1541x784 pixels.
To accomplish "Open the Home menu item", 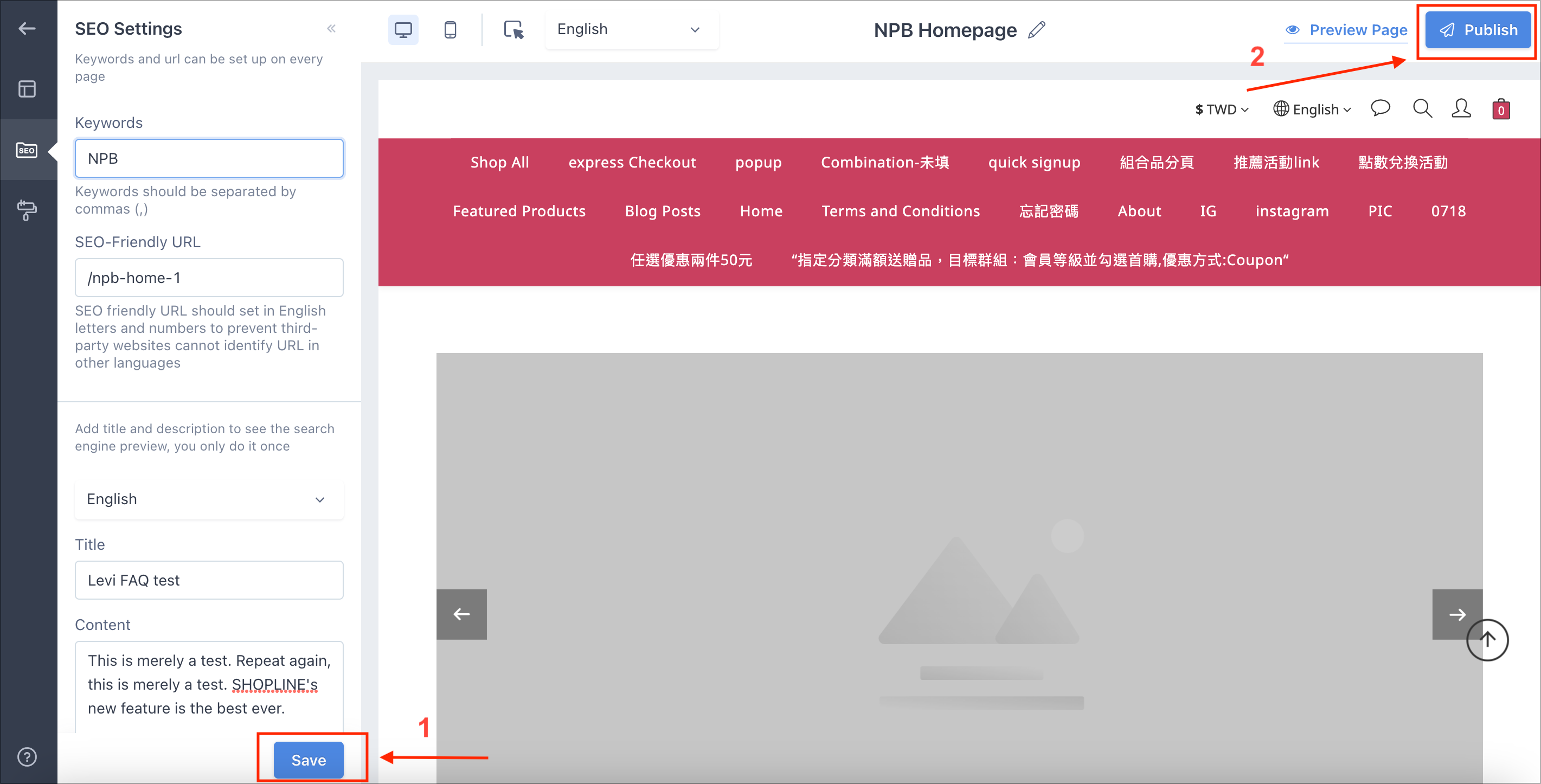I will pyautogui.click(x=761, y=211).
